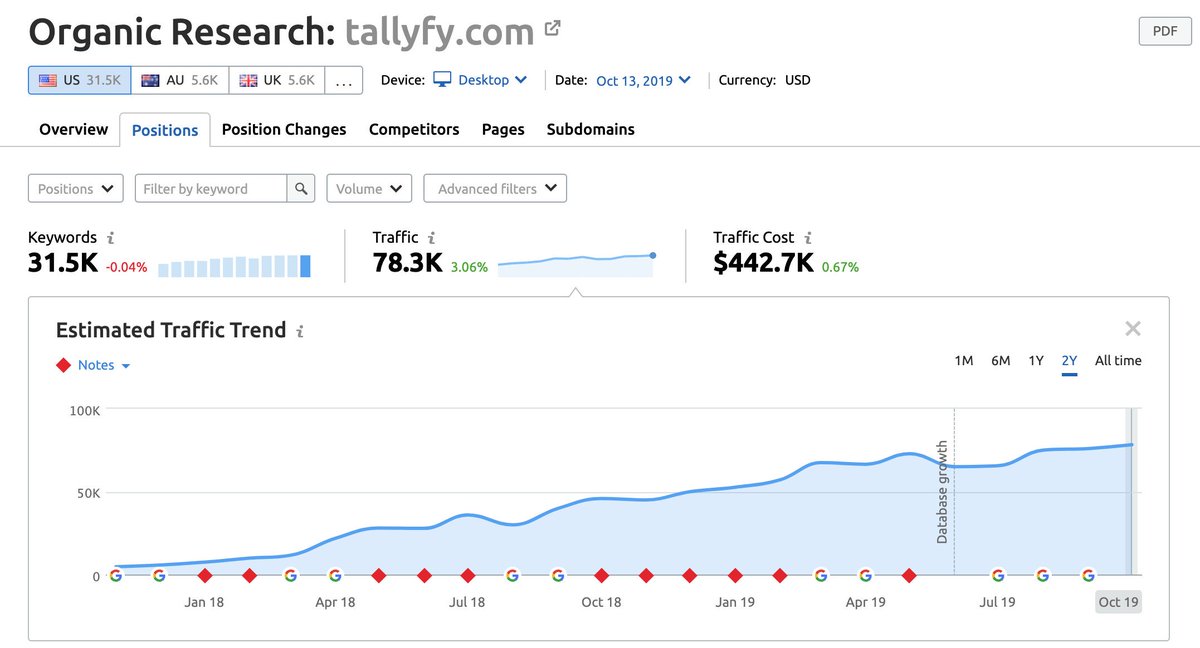Set chart range to 2Y
The height and width of the screenshot is (648, 1200).
(x=1069, y=361)
